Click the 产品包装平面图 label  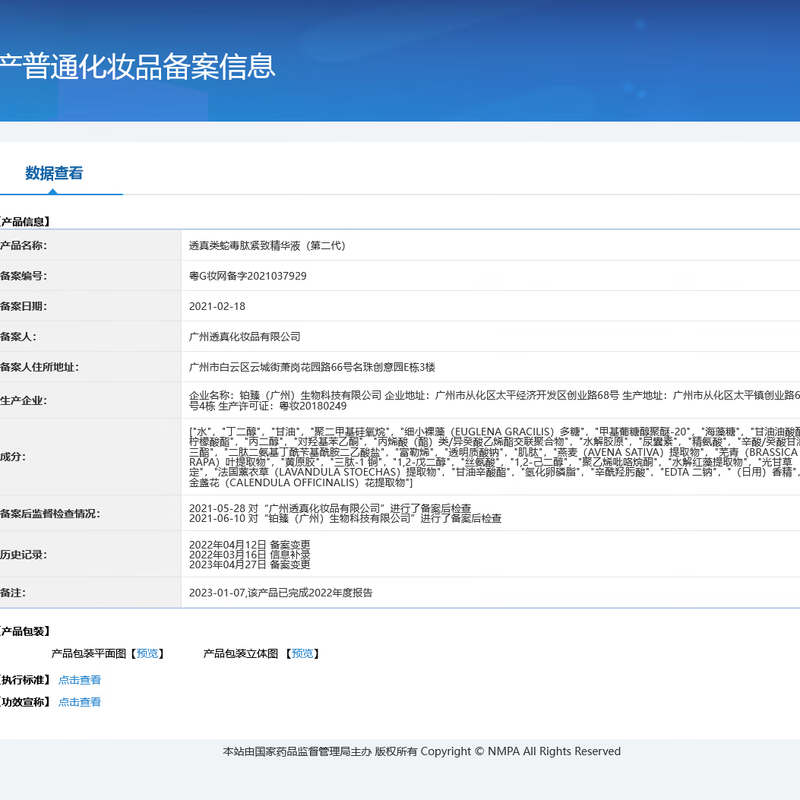pos(88,654)
